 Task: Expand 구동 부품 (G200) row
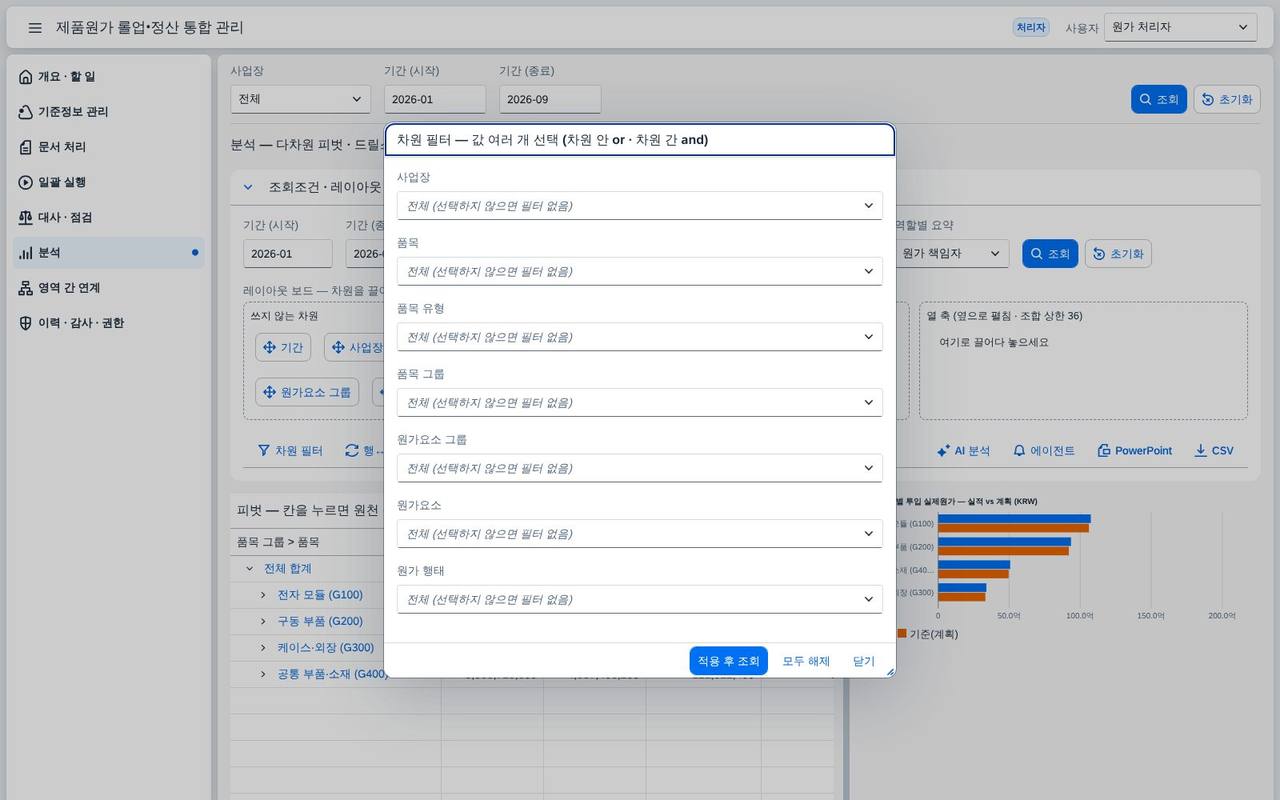pos(263,621)
